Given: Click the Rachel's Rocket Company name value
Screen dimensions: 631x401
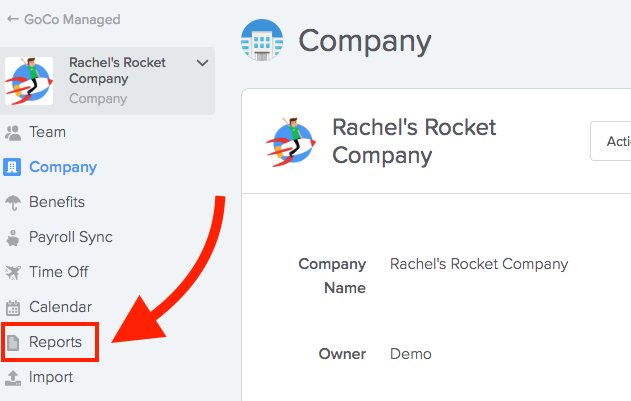Looking at the screenshot, I should (x=479, y=264).
